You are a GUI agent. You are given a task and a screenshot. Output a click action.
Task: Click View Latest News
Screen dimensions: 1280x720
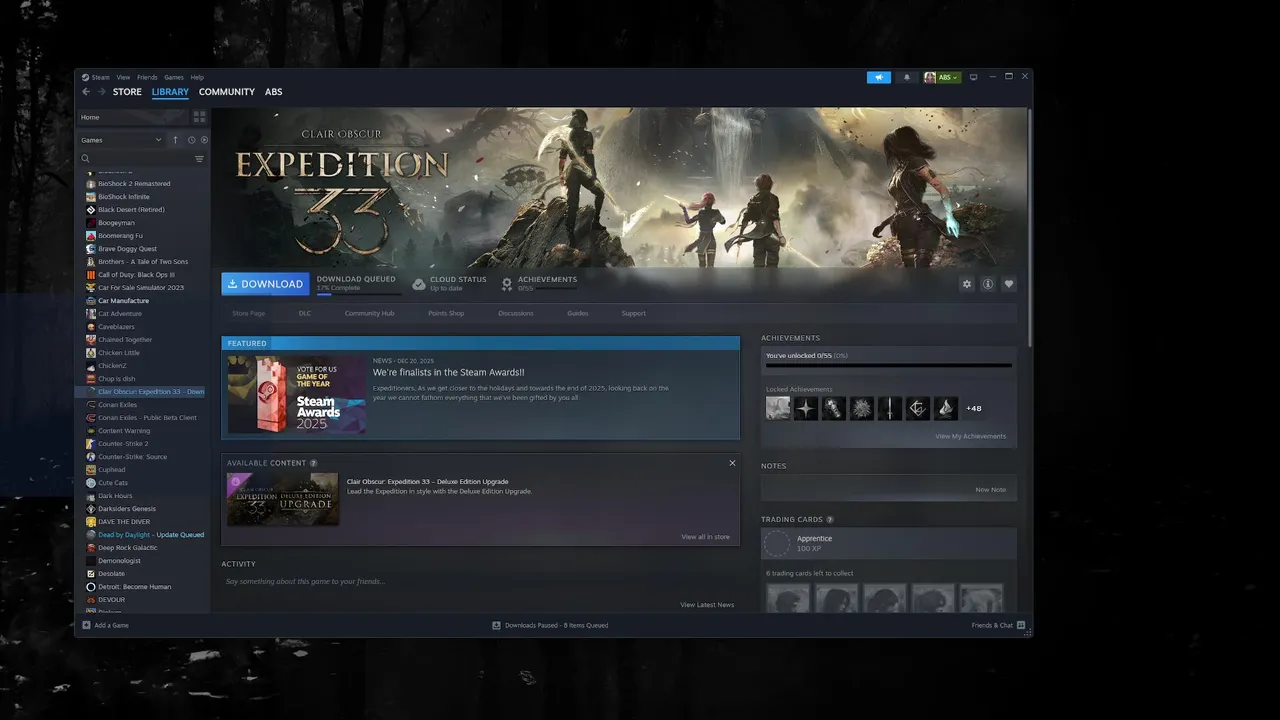coord(707,605)
